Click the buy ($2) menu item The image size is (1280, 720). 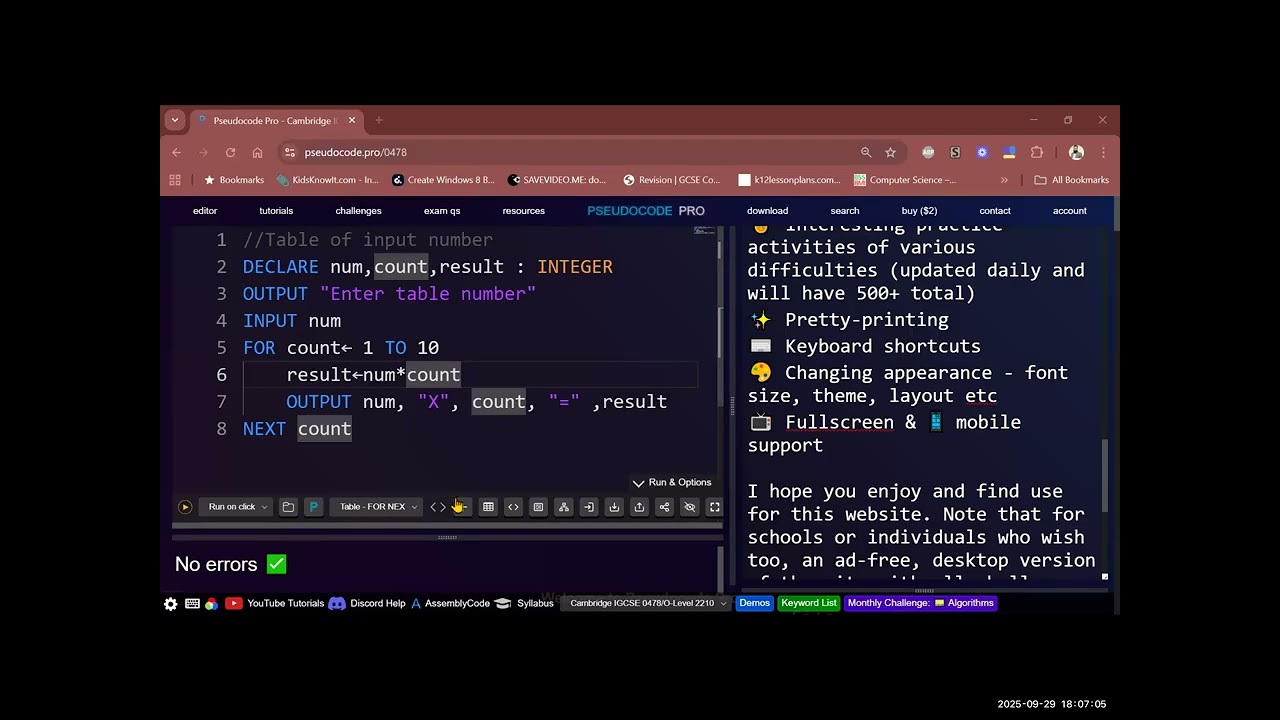pyautogui.click(x=919, y=211)
